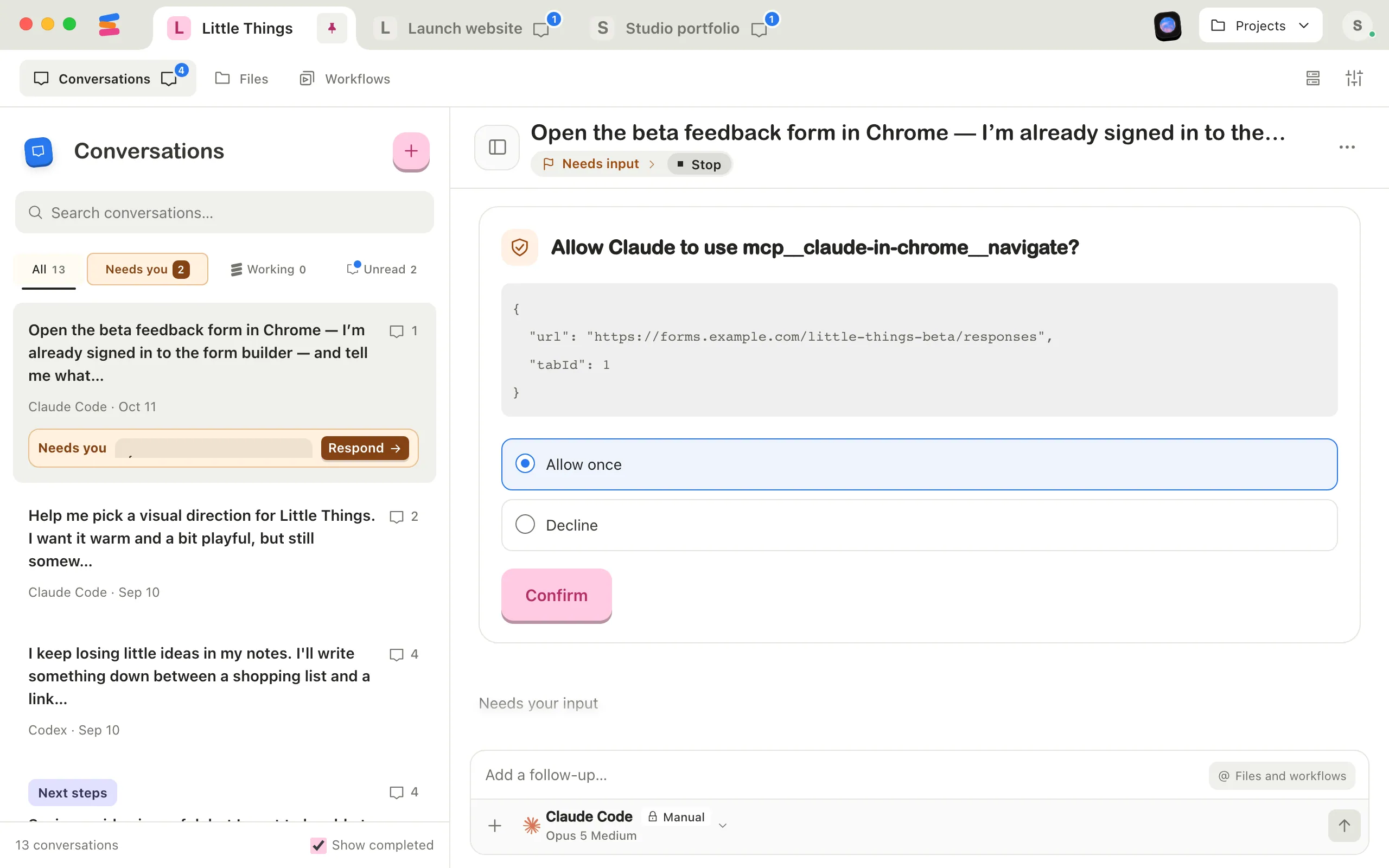Image resolution: width=1389 pixels, height=868 pixels.
Task: Click the list layout icon in toolbar
Action: (1312, 78)
